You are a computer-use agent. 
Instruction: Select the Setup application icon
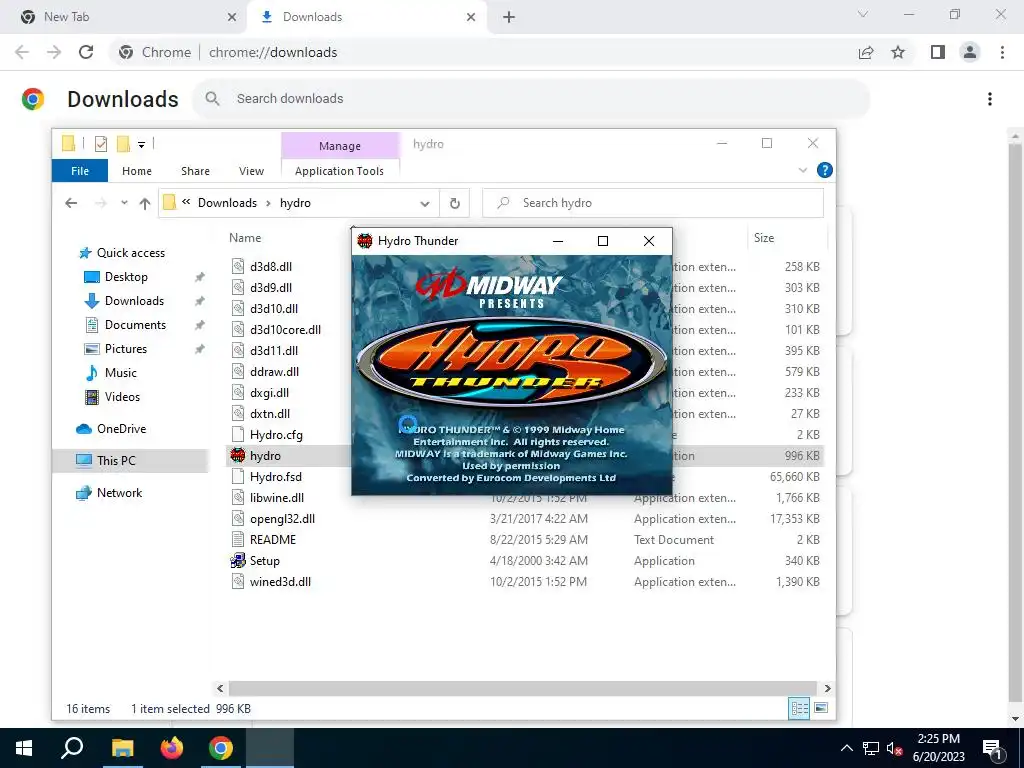click(238, 560)
